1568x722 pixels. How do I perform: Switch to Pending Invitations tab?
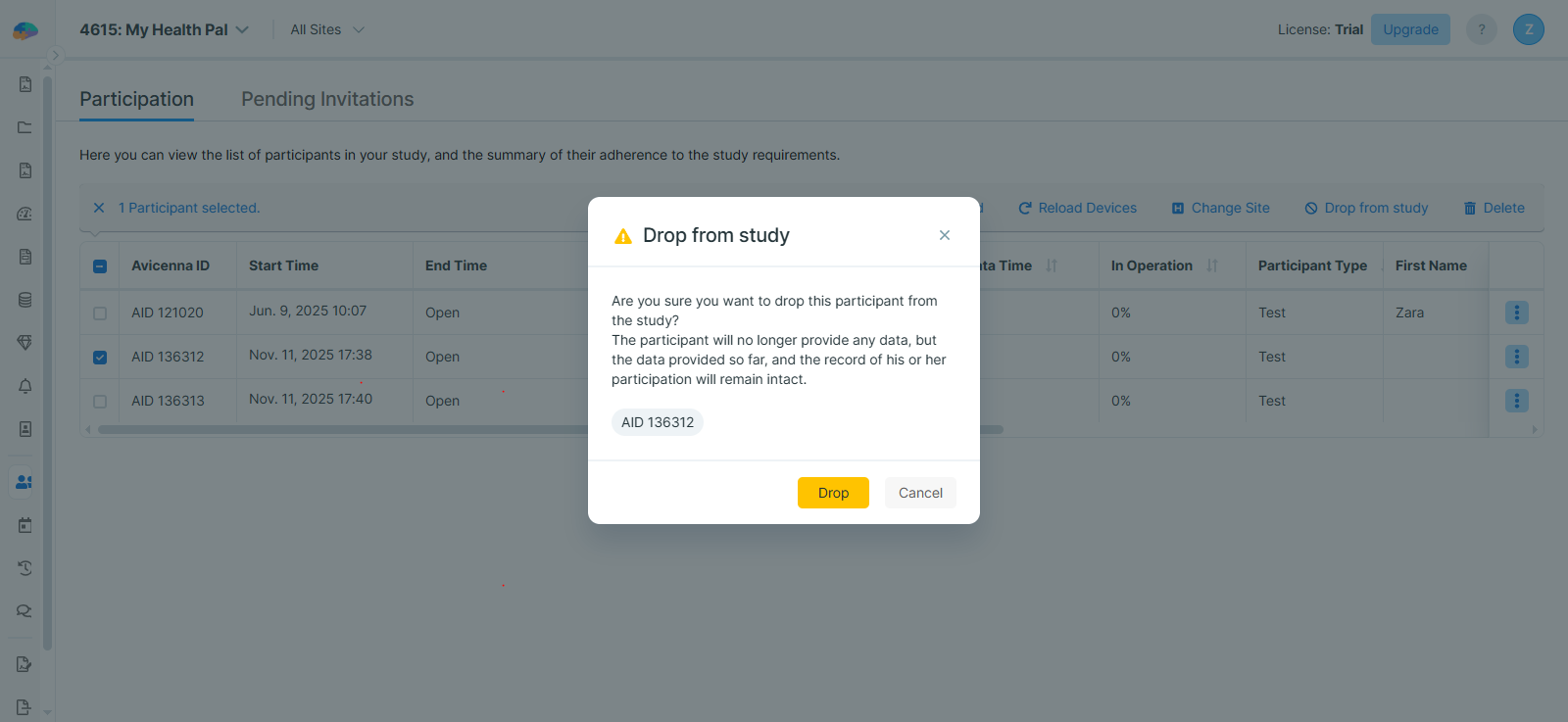[327, 99]
